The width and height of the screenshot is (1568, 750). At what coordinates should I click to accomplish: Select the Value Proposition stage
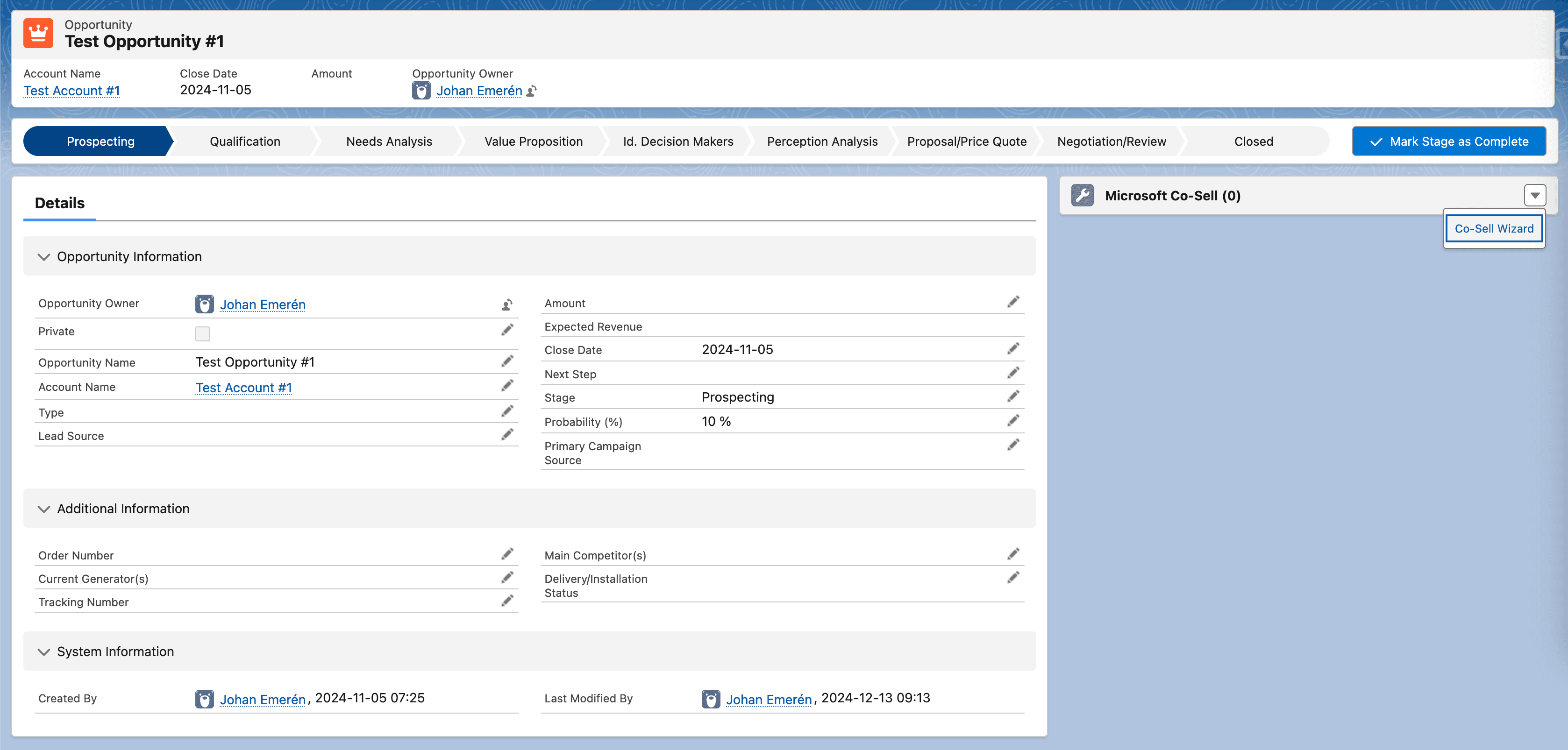click(533, 141)
